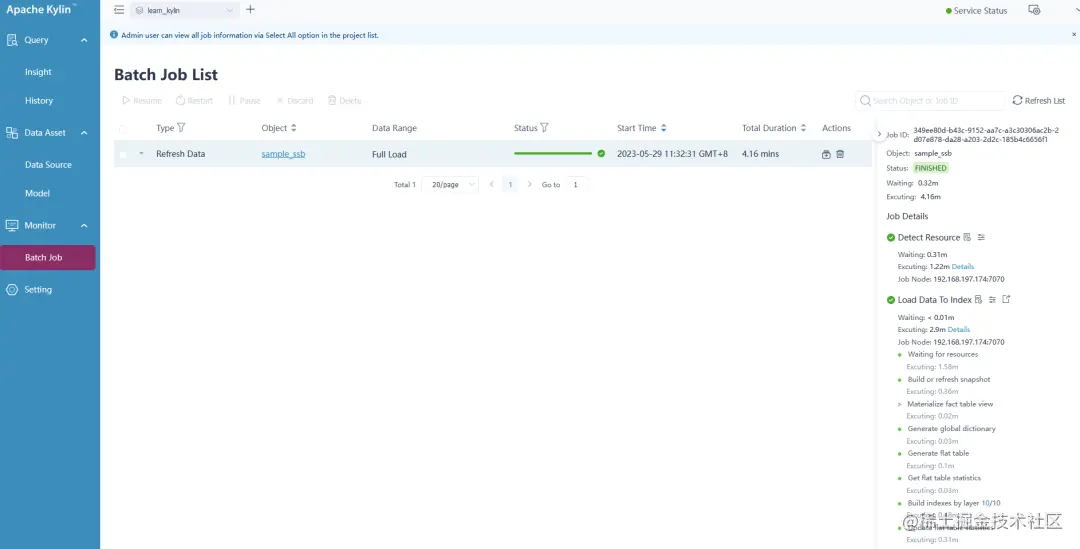Click Refresh List button

point(1039,101)
